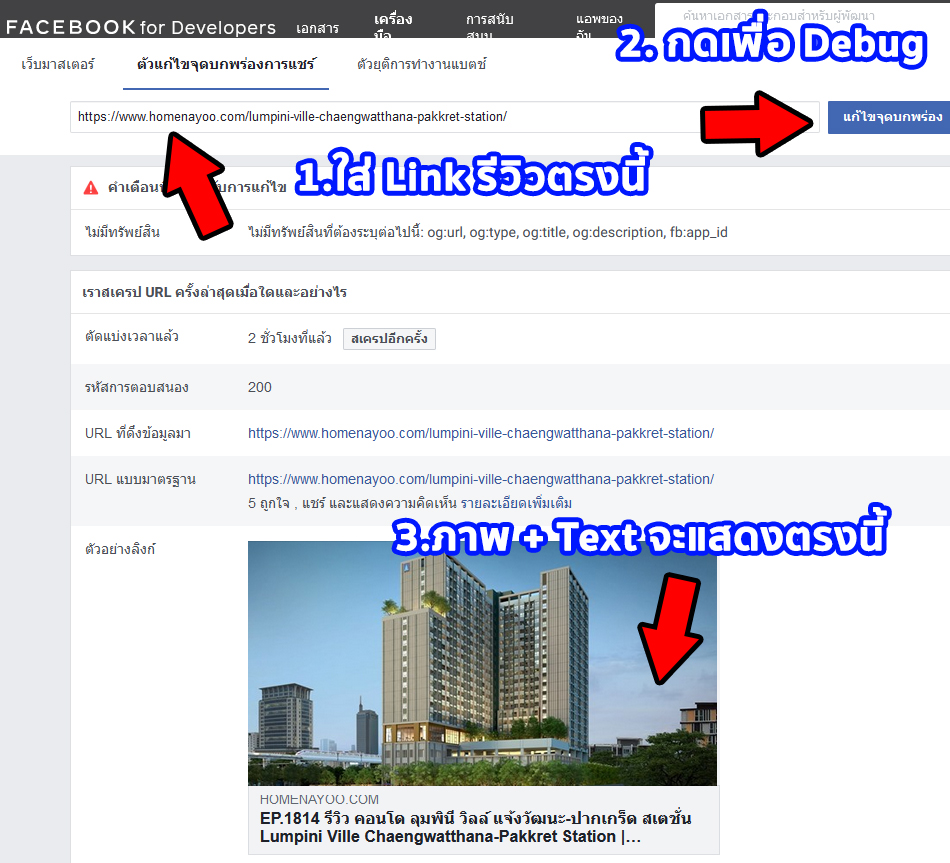Open the การสนับสนุน menu in top bar

click(x=490, y=27)
